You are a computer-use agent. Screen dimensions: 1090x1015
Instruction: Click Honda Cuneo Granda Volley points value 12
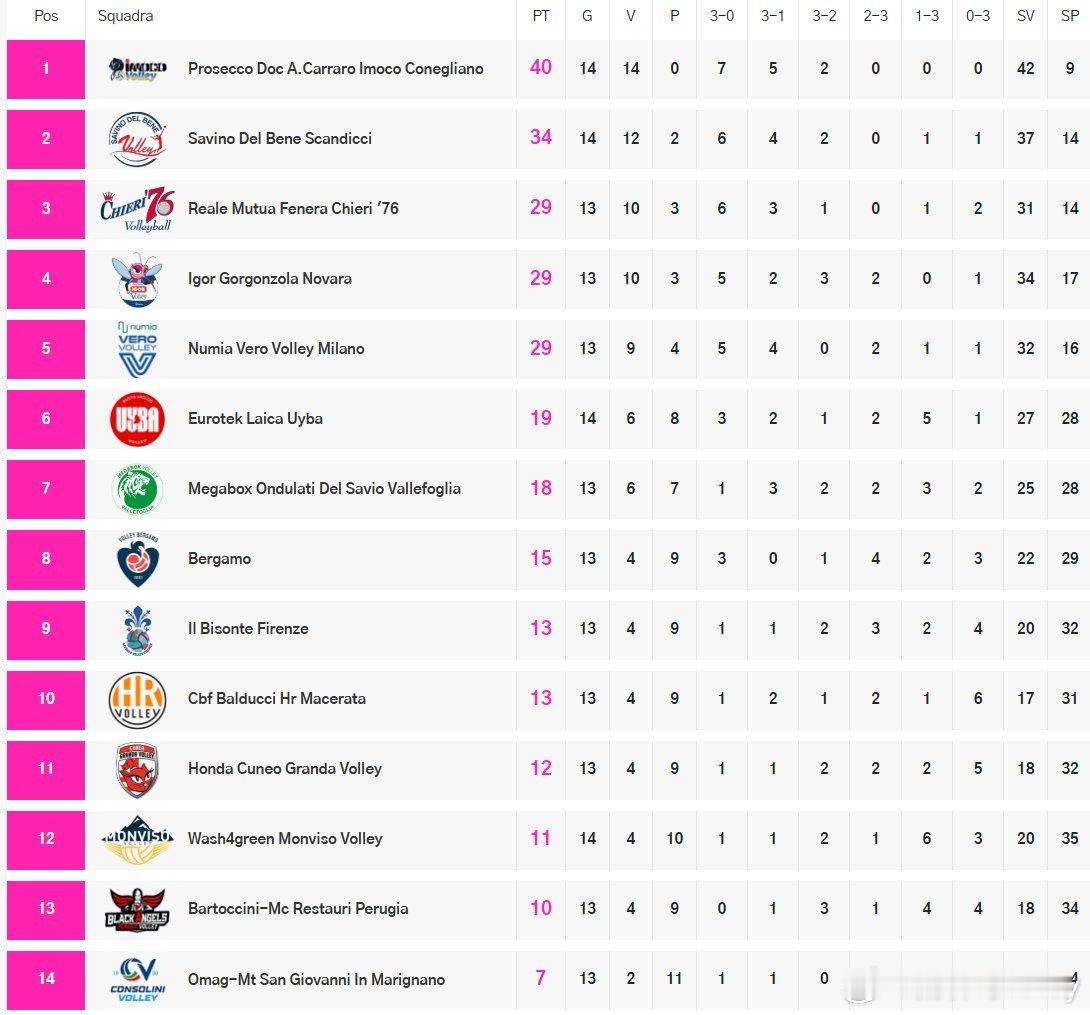point(541,769)
